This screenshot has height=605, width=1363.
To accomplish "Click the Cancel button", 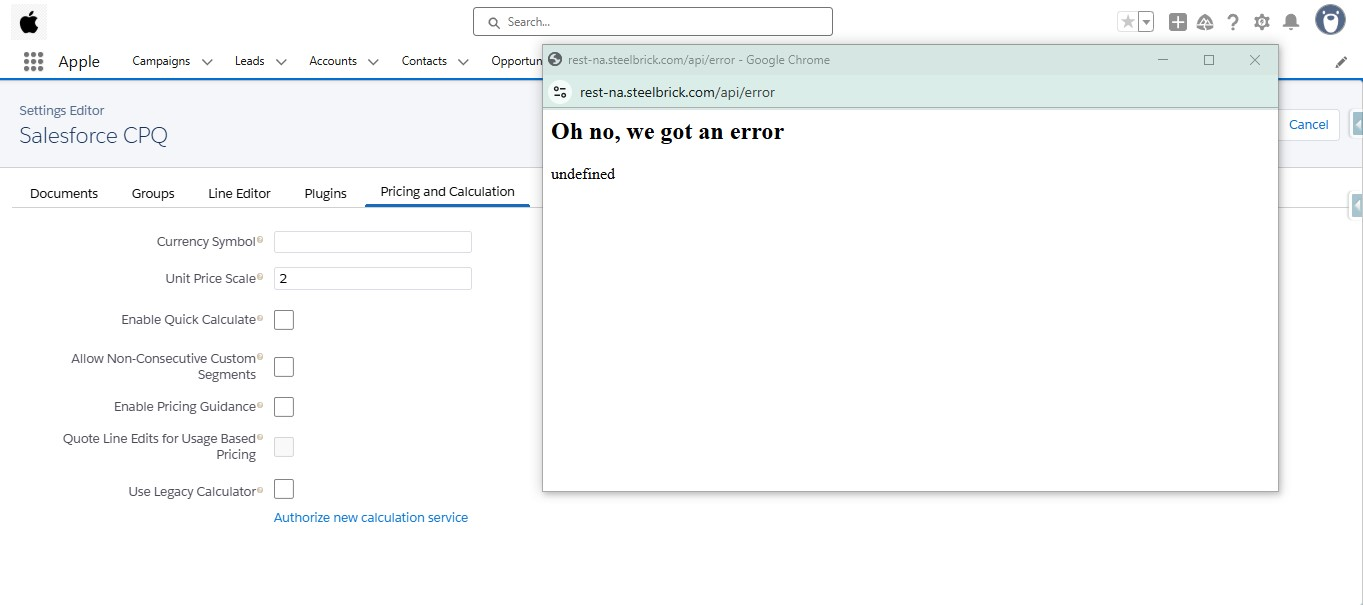I will click(x=1308, y=124).
